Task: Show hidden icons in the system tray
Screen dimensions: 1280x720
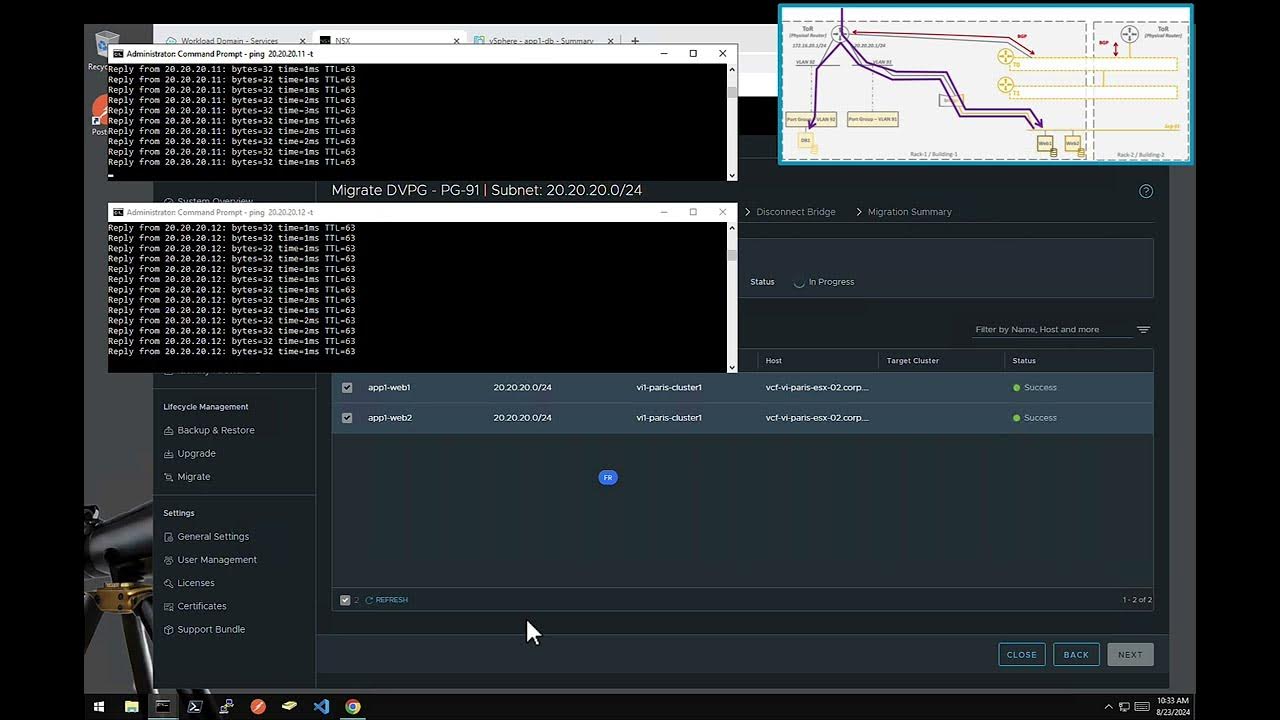Action: pyautogui.click(x=1109, y=706)
